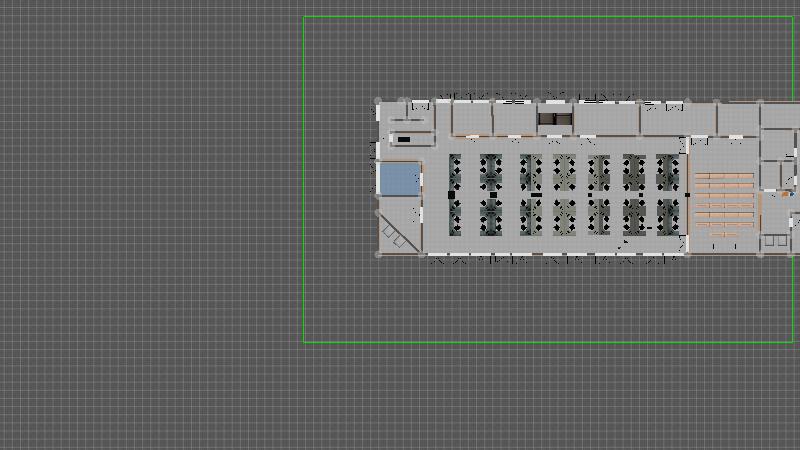The width and height of the screenshot is (800, 450).
Task: Select the top orange bench row in auditorium
Action: pos(723,176)
